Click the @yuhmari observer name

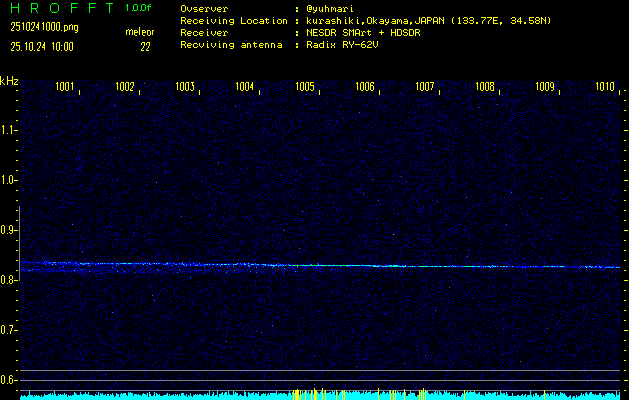coord(325,9)
